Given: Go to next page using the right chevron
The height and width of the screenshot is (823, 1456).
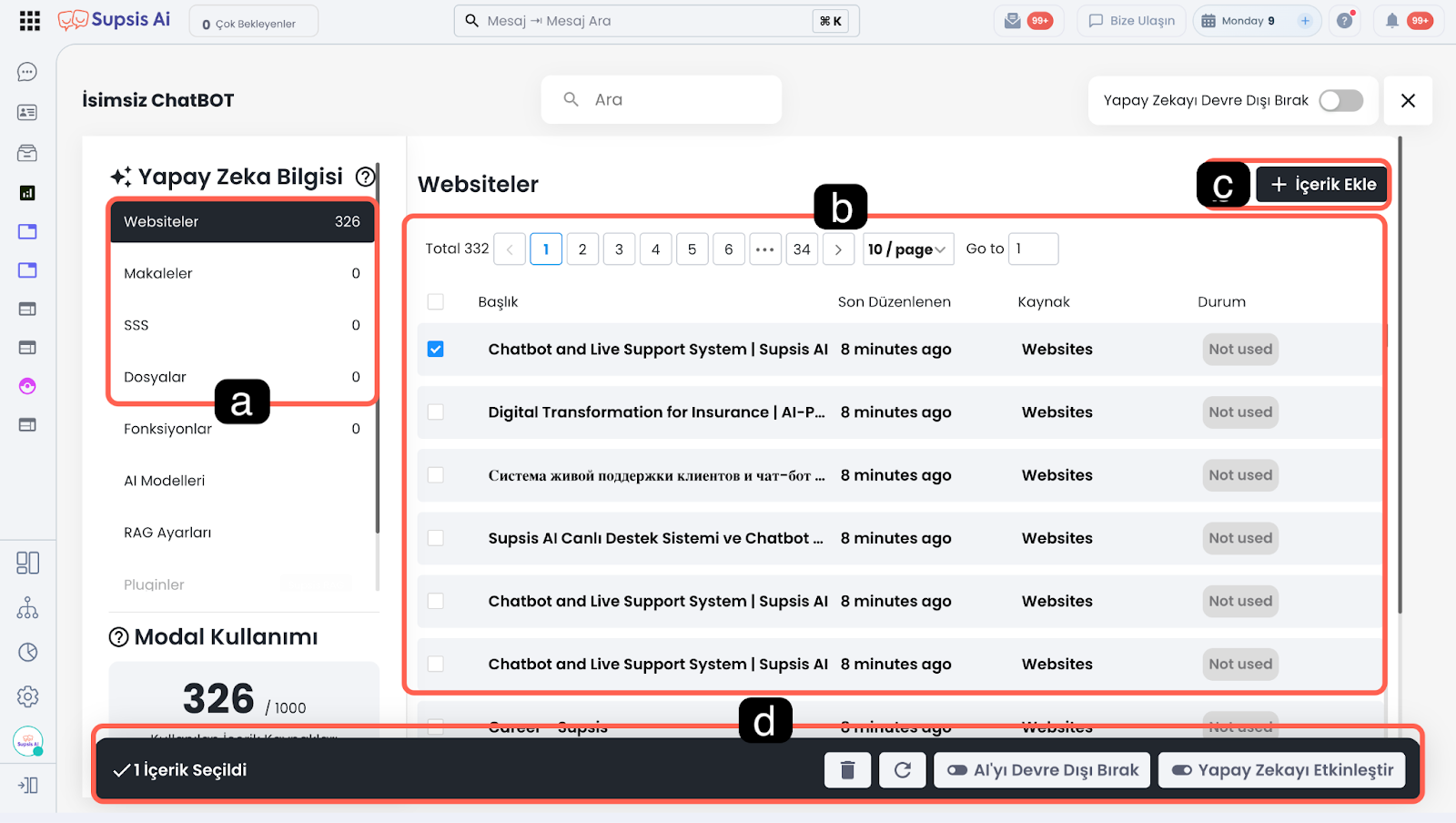Looking at the screenshot, I should click(838, 249).
